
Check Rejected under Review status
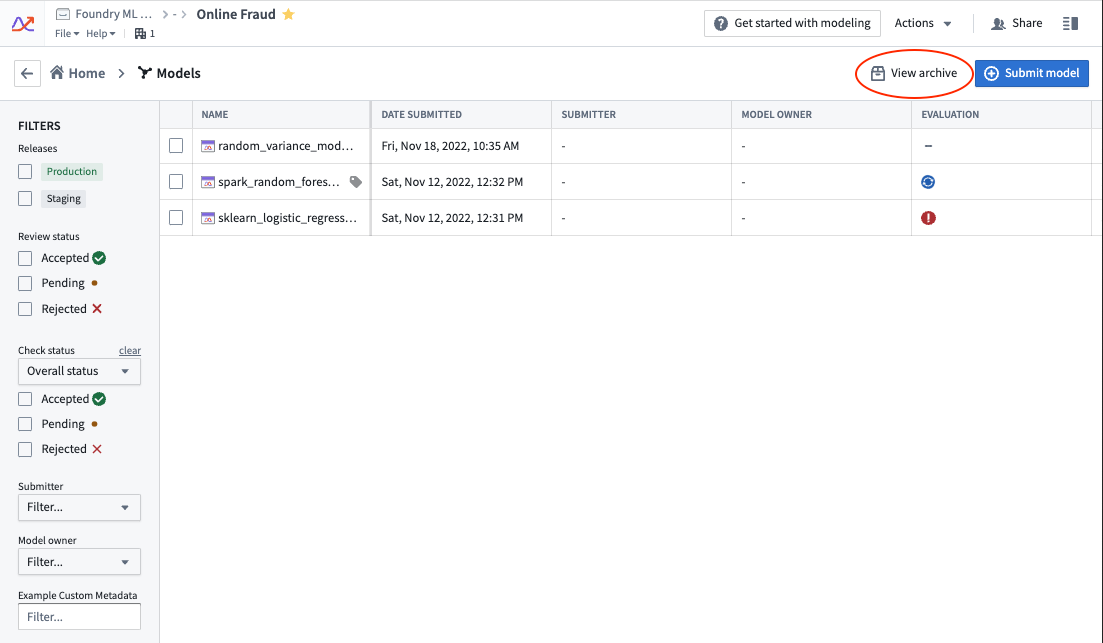(x=25, y=309)
